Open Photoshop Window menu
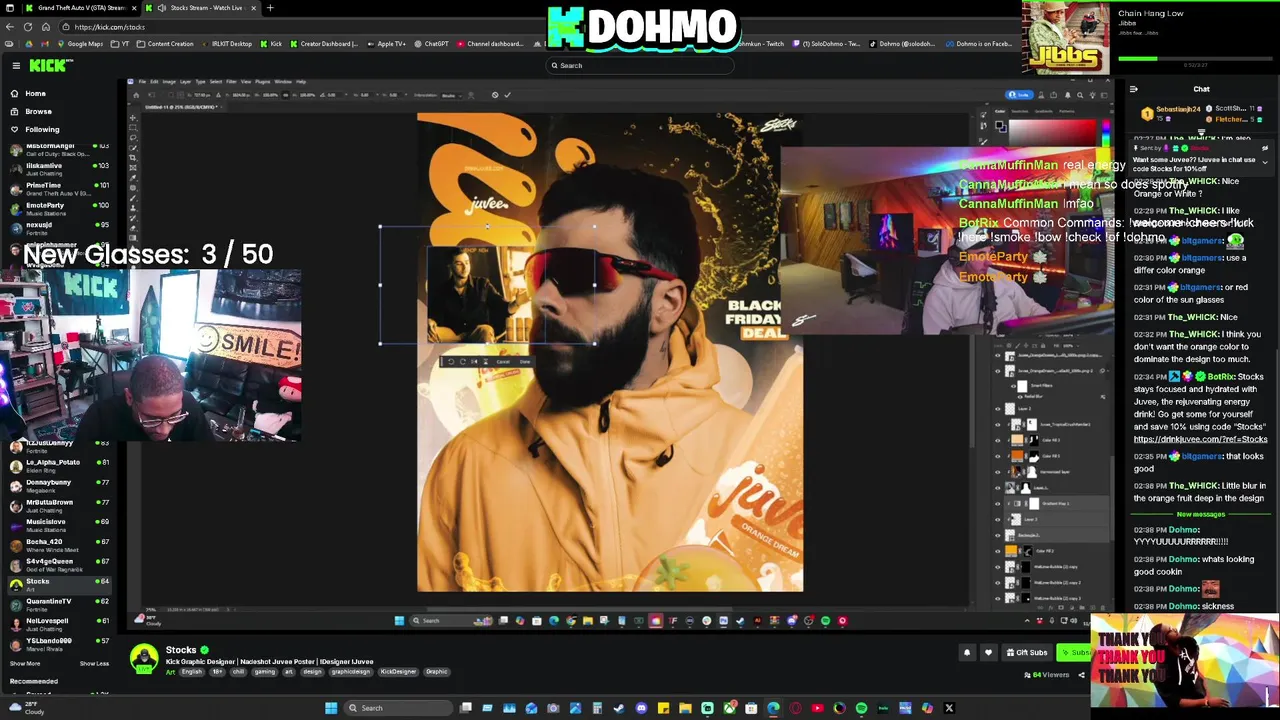This screenshot has width=1280, height=720. coord(283,81)
